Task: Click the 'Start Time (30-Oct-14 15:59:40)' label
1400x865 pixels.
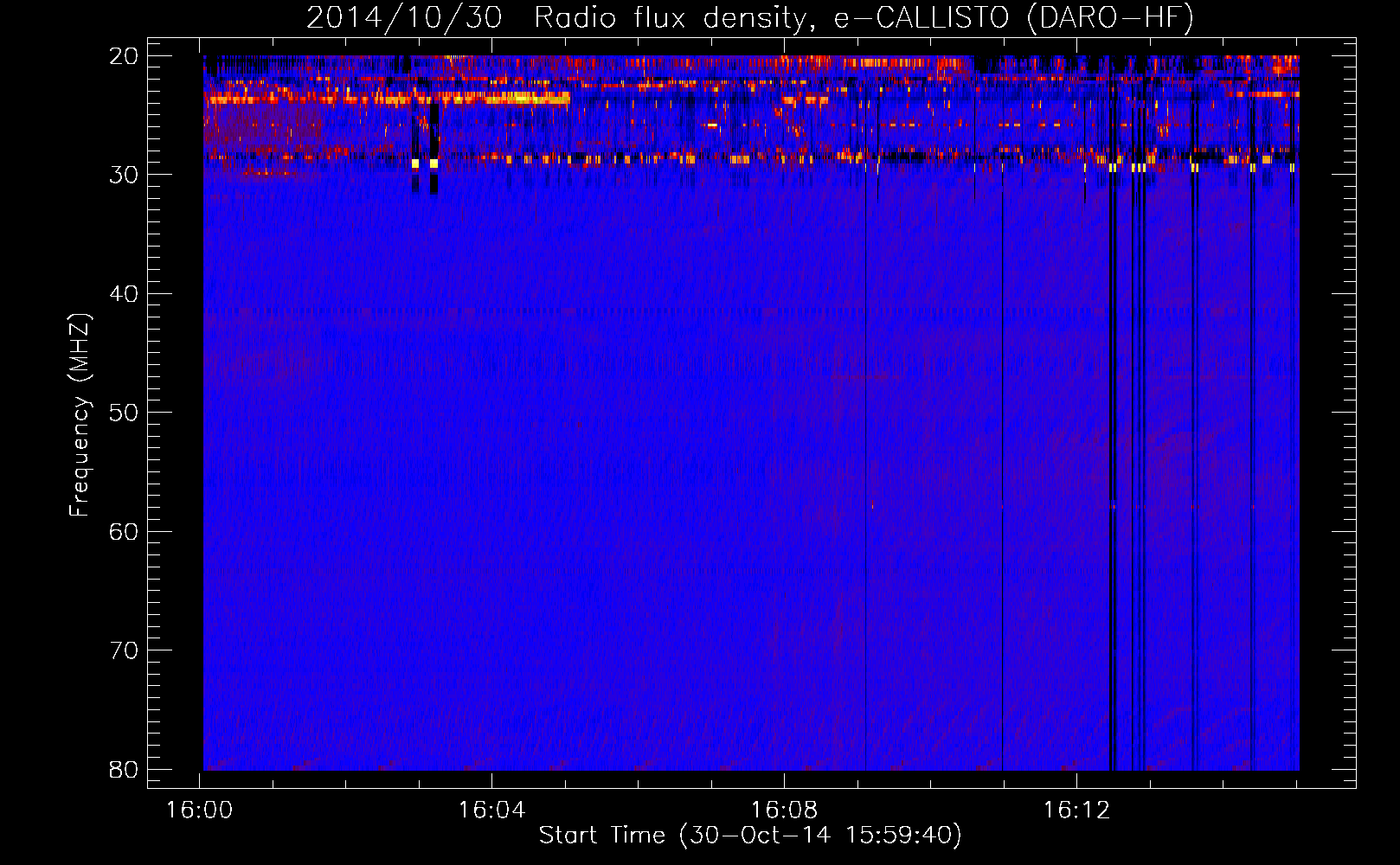Action: [x=750, y=836]
